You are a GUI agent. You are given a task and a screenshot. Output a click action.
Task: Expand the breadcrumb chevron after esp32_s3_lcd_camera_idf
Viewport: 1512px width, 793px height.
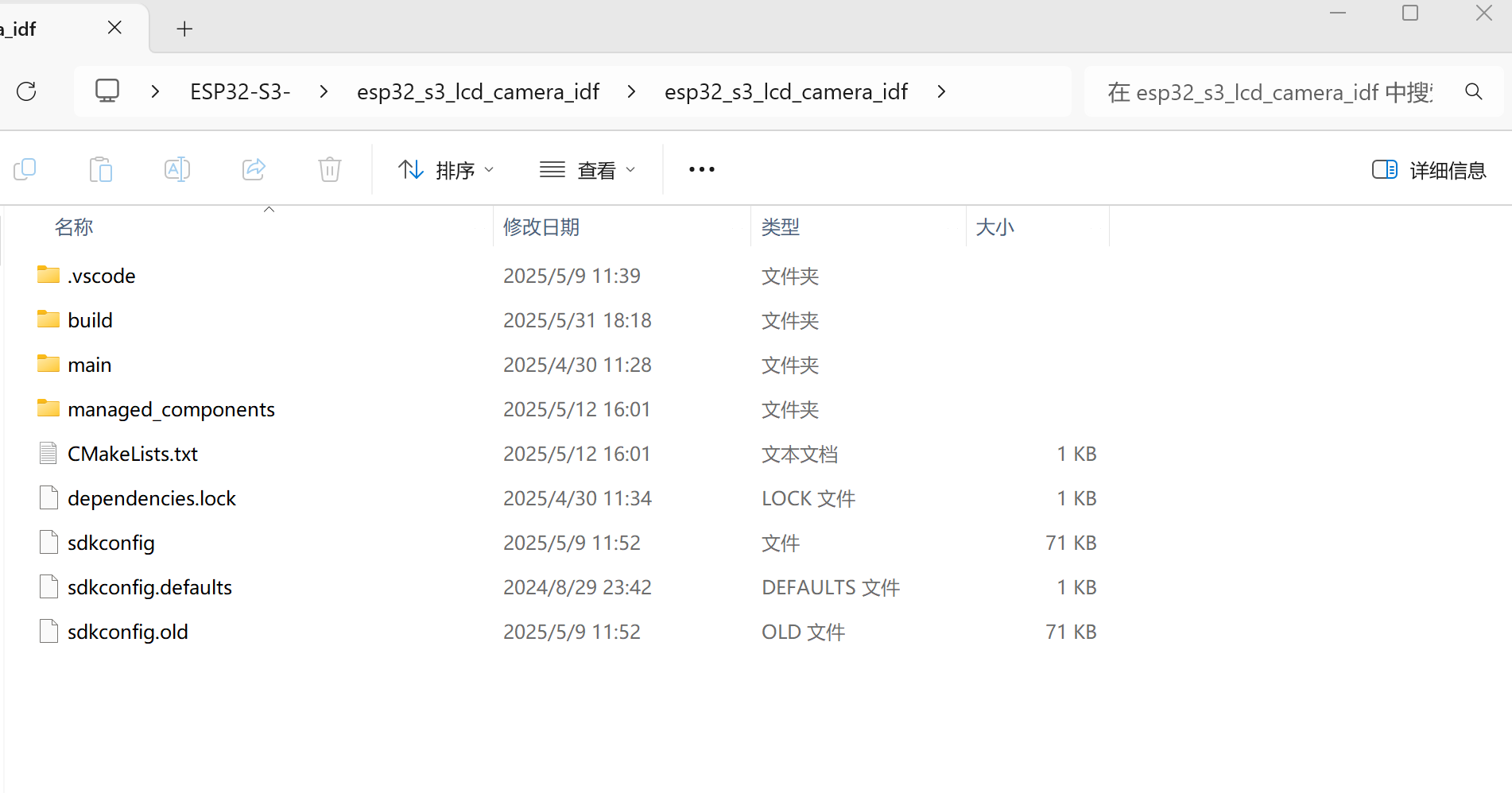coord(941,91)
